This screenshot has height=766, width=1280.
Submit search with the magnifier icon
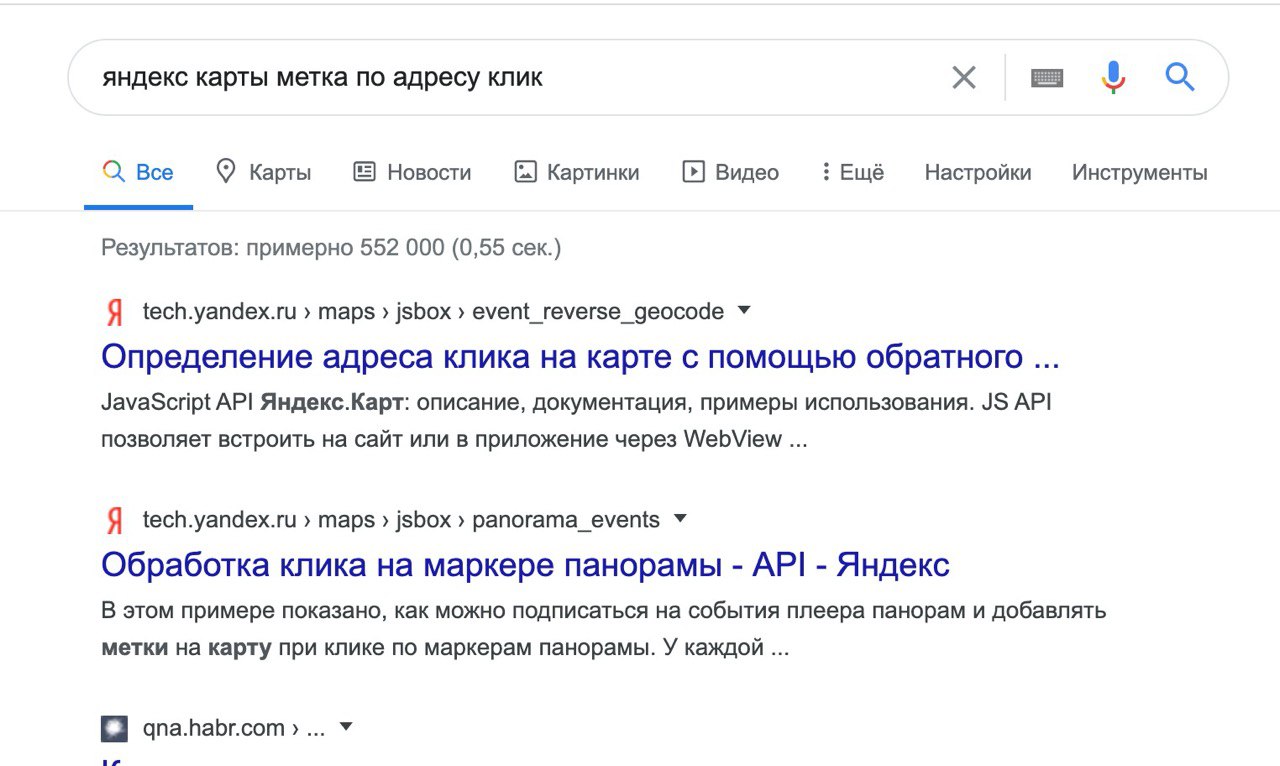[1181, 77]
